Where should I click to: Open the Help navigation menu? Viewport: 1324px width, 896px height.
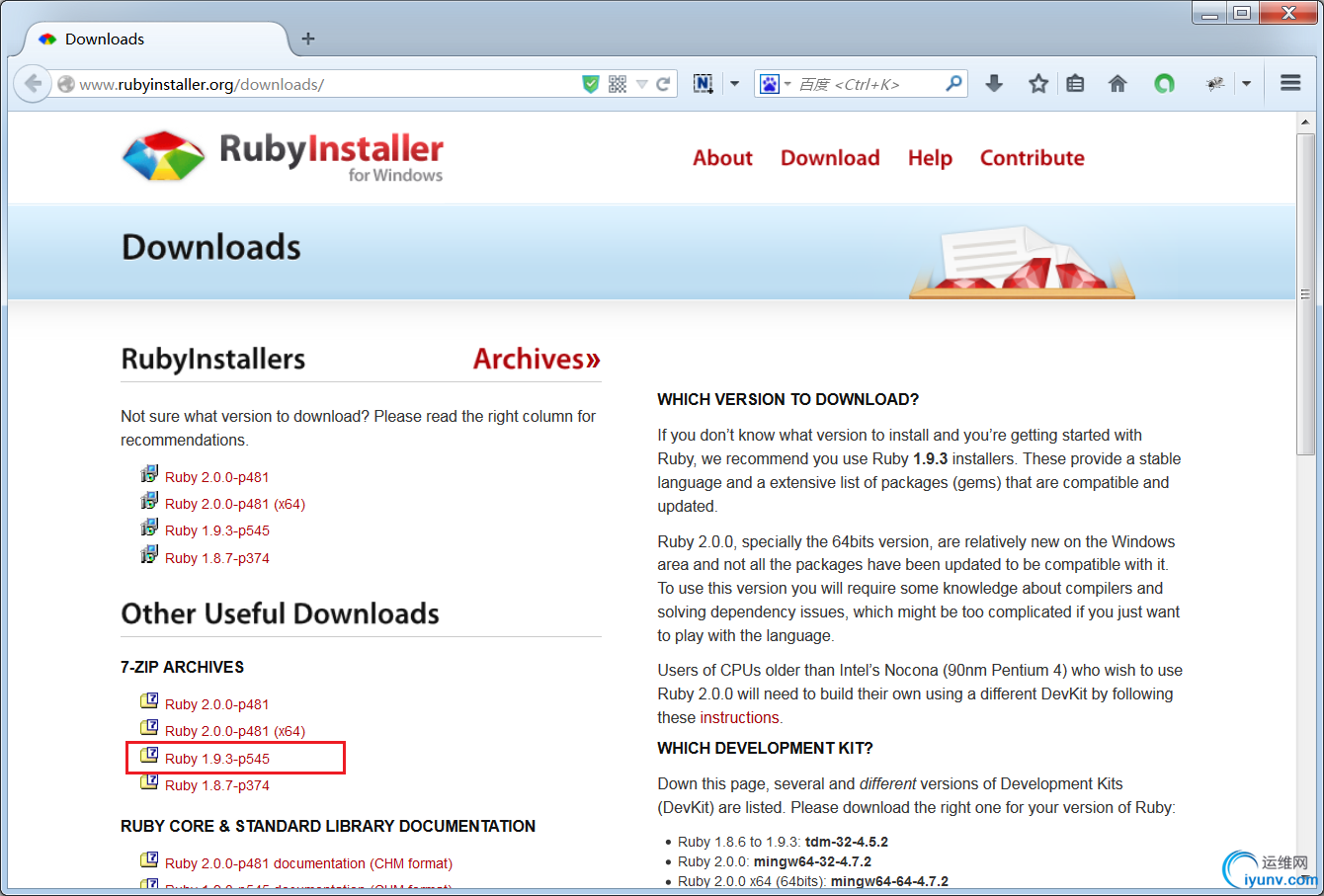click(x=930, y=158)
